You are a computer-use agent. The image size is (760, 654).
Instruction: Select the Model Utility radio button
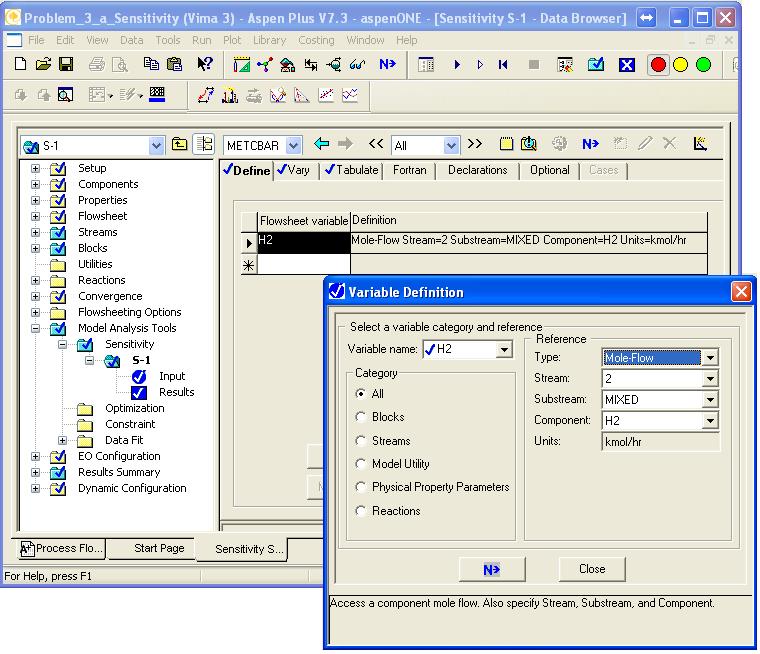pyautogui.click(x=360, y=464)
